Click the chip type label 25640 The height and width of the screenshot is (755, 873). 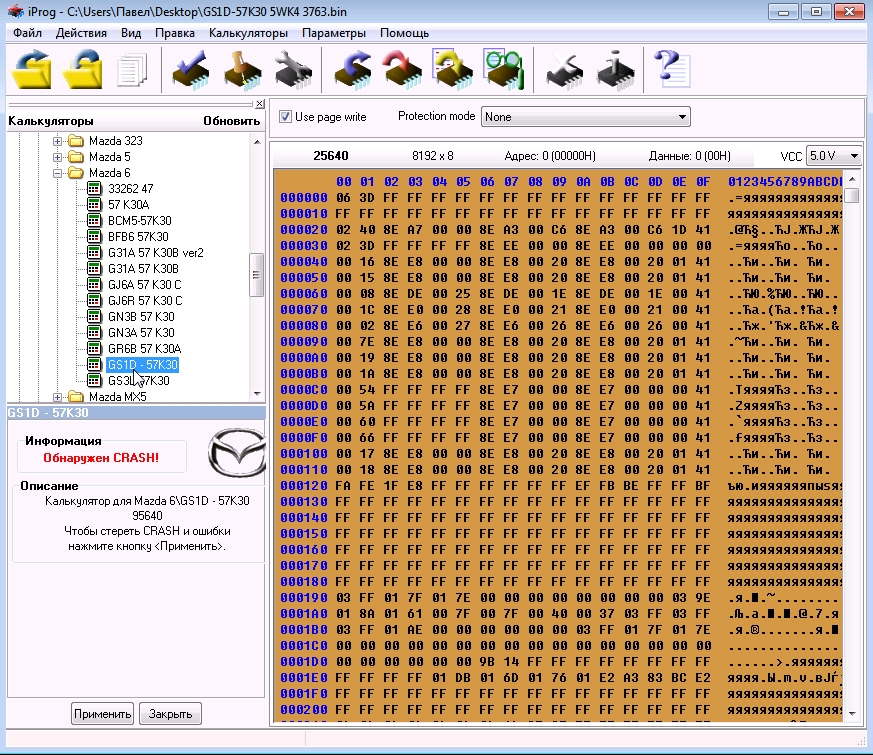pyautogui.click(x=331, y=156)
